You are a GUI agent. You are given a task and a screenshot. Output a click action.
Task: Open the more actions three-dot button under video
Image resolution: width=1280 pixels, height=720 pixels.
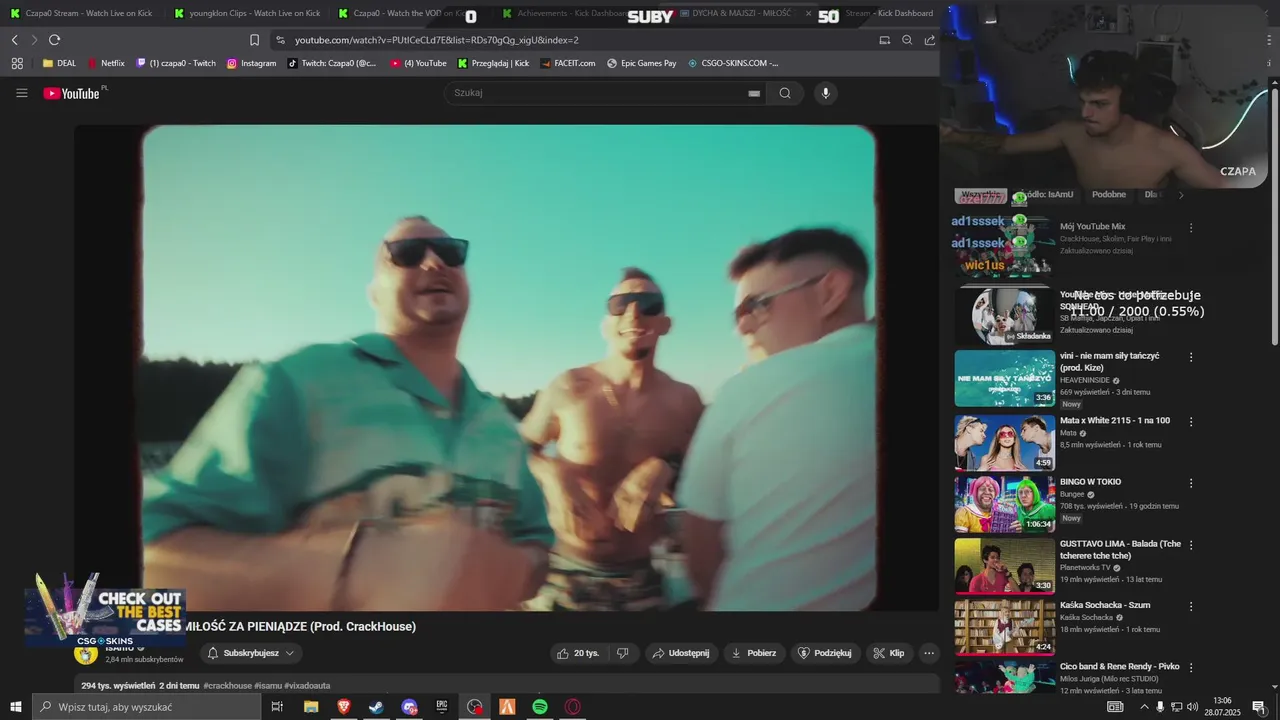[929, 653]
